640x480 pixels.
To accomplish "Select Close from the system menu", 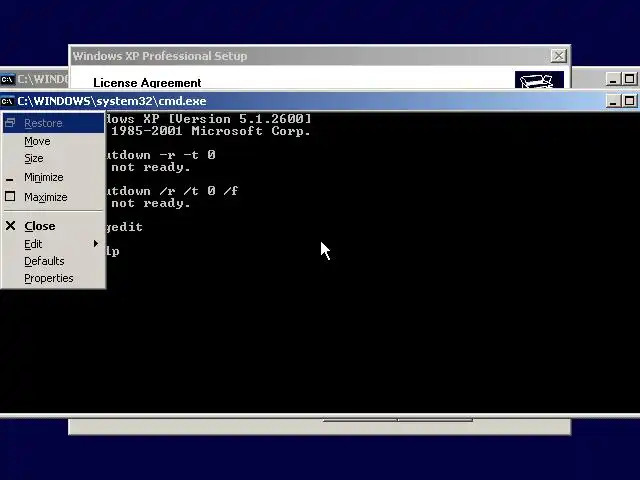I will (53, 226).
